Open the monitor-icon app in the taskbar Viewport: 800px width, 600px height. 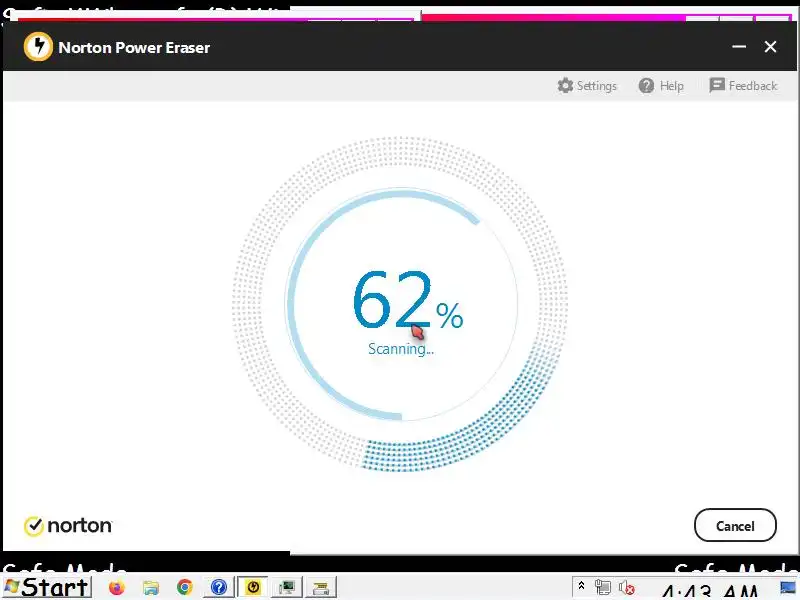[287, 587]
